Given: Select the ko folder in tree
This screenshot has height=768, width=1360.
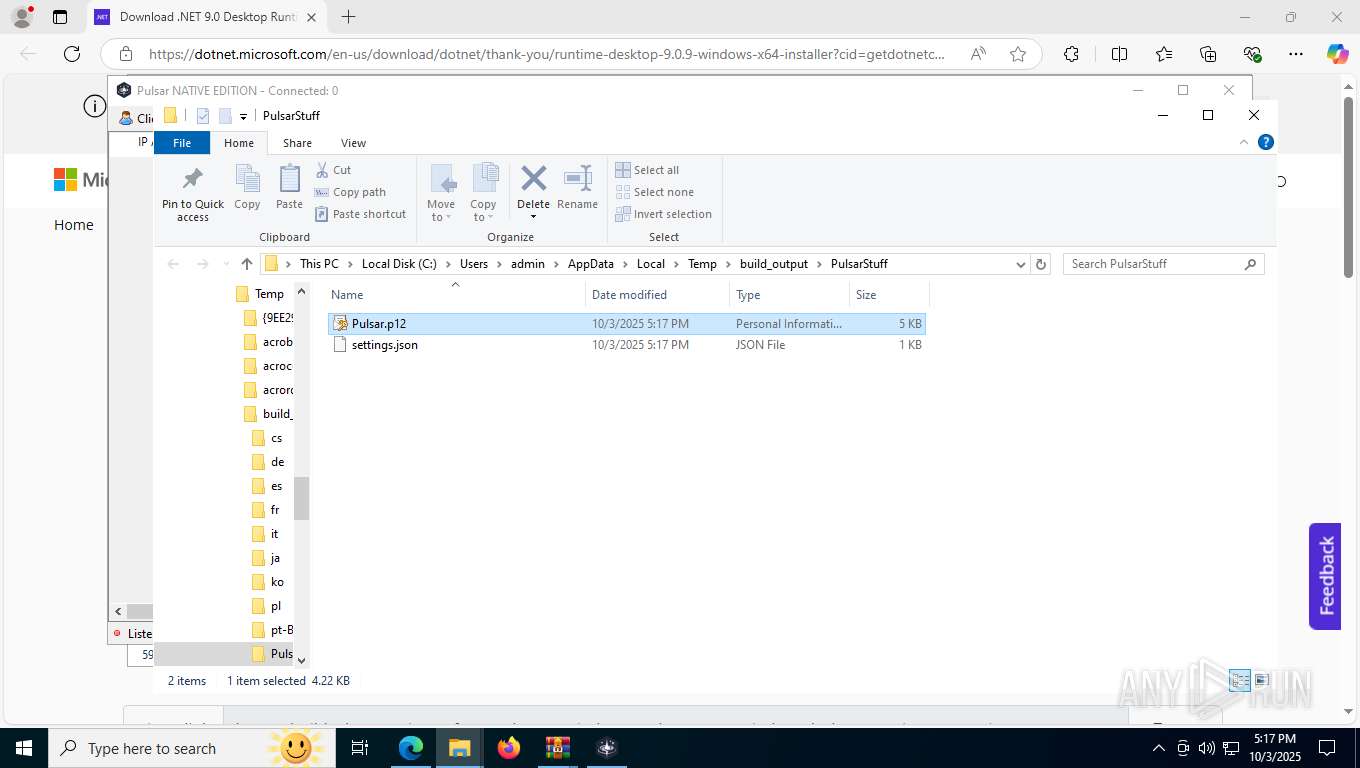Looking at the screenshot, I should click(x=268, y=582).
